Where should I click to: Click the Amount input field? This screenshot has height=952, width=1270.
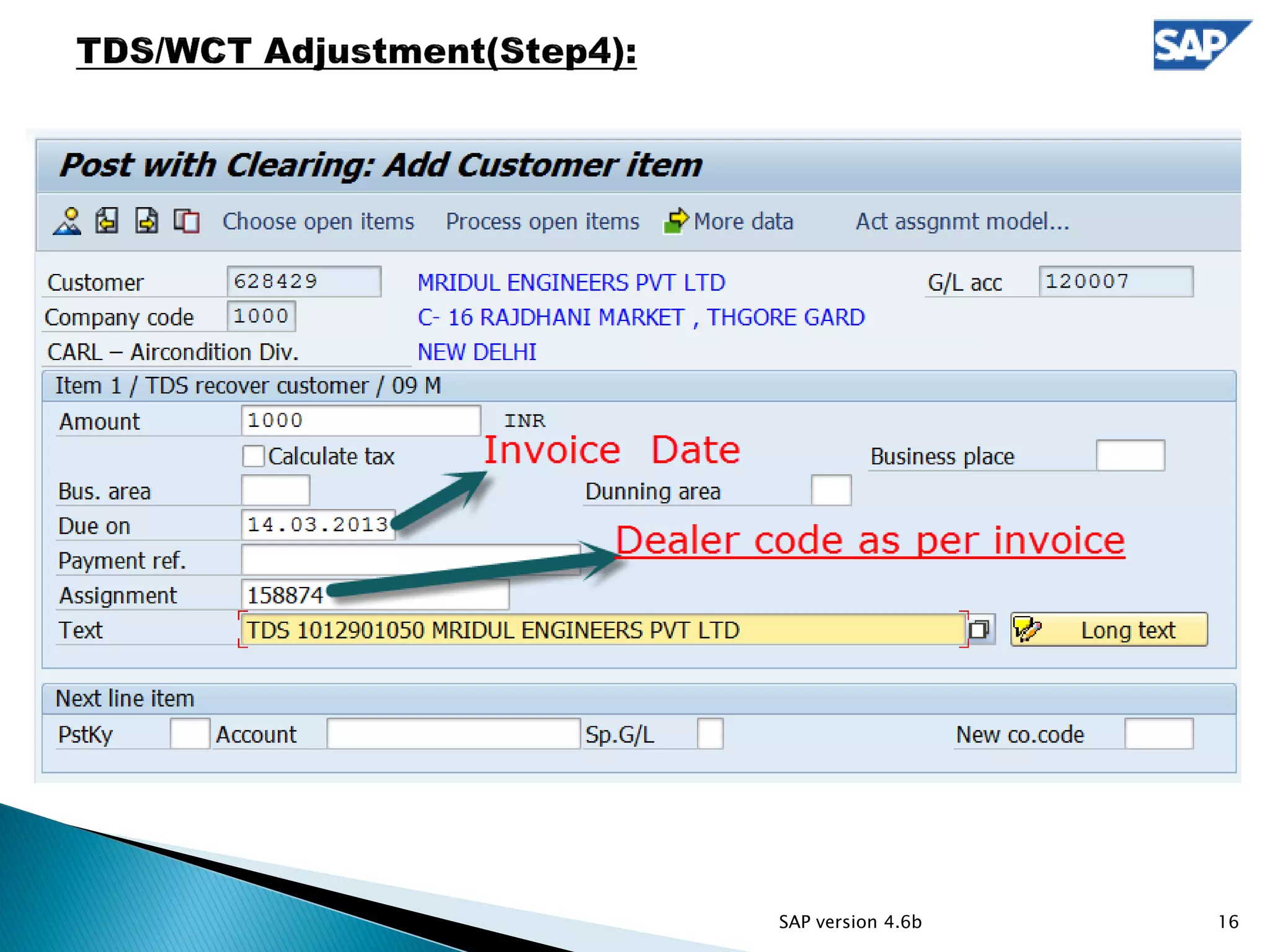pyautogui.click(x=361, y=420)
